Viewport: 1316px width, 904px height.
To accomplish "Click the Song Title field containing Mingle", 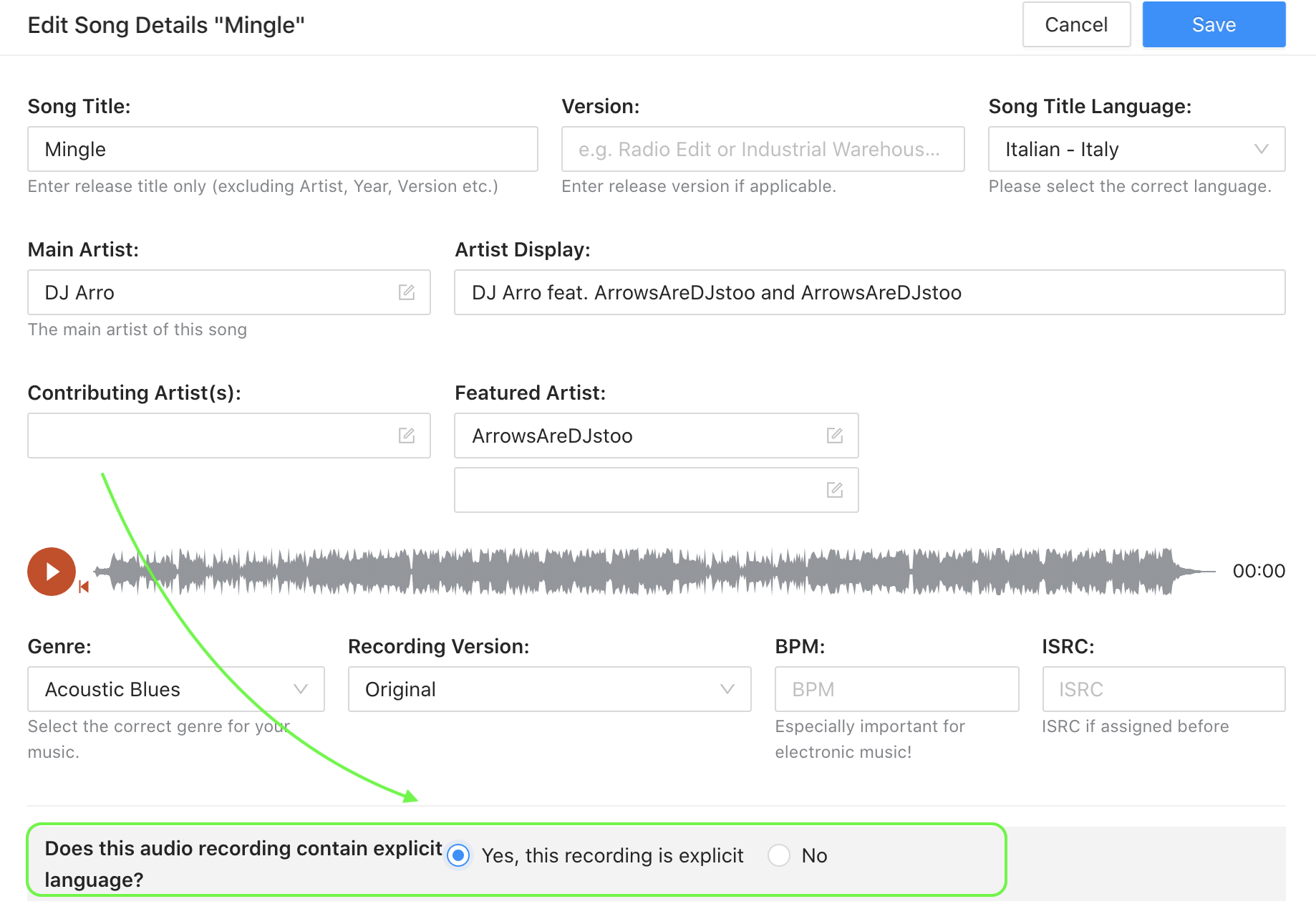I will click(x=283, y=149).
